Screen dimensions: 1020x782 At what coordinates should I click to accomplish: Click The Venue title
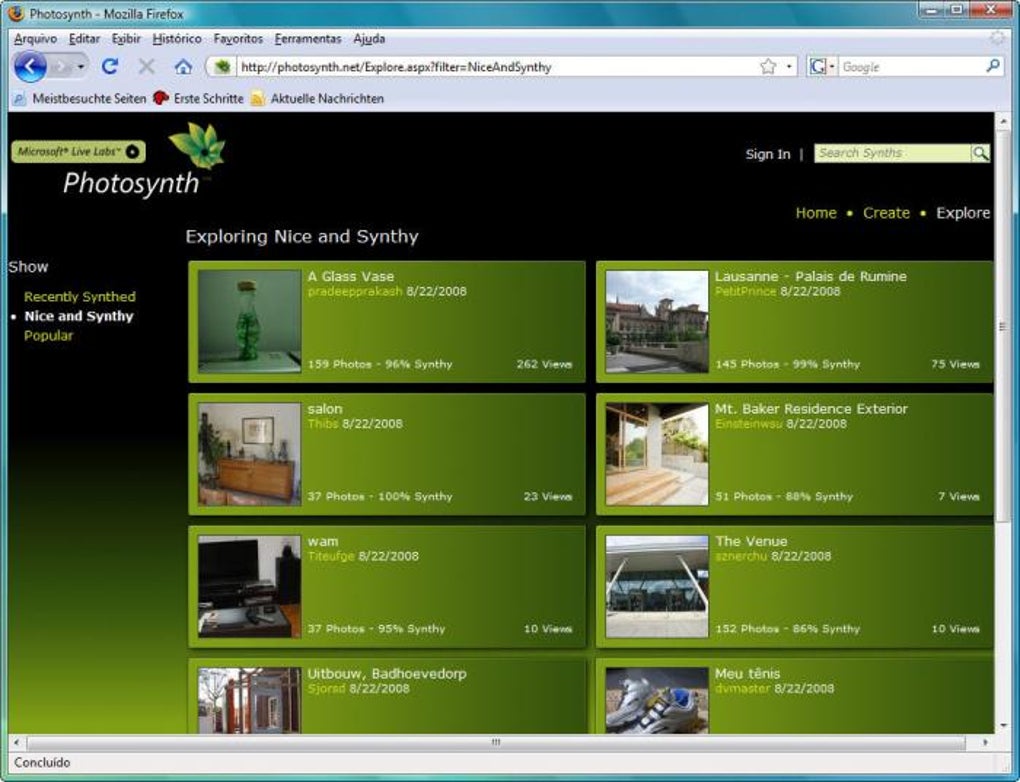(751, 541)
